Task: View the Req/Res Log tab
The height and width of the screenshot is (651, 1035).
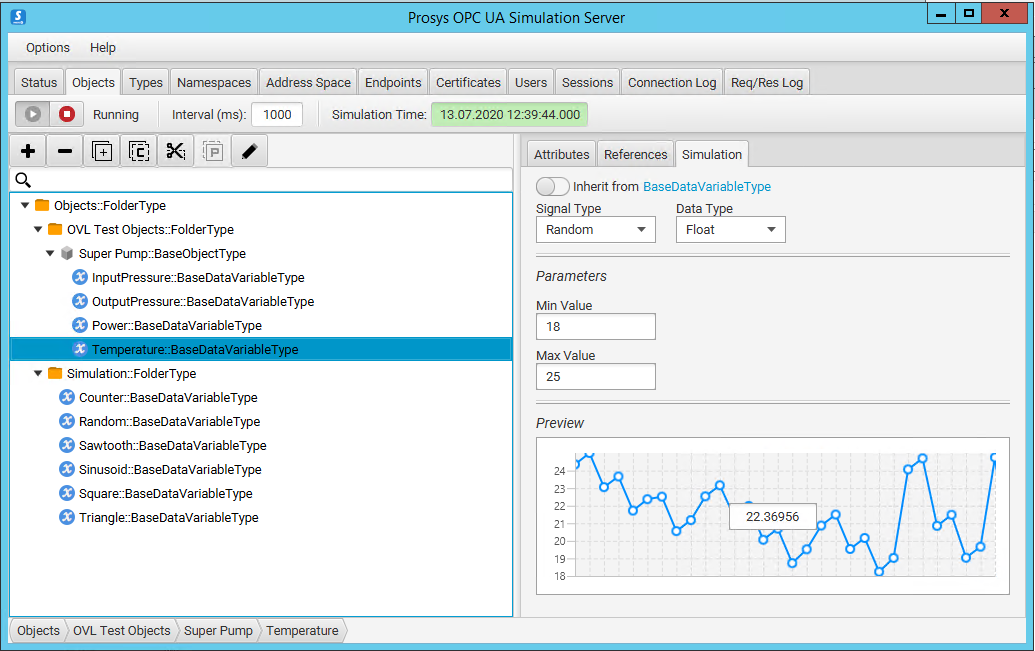Action: pos(767,83)
